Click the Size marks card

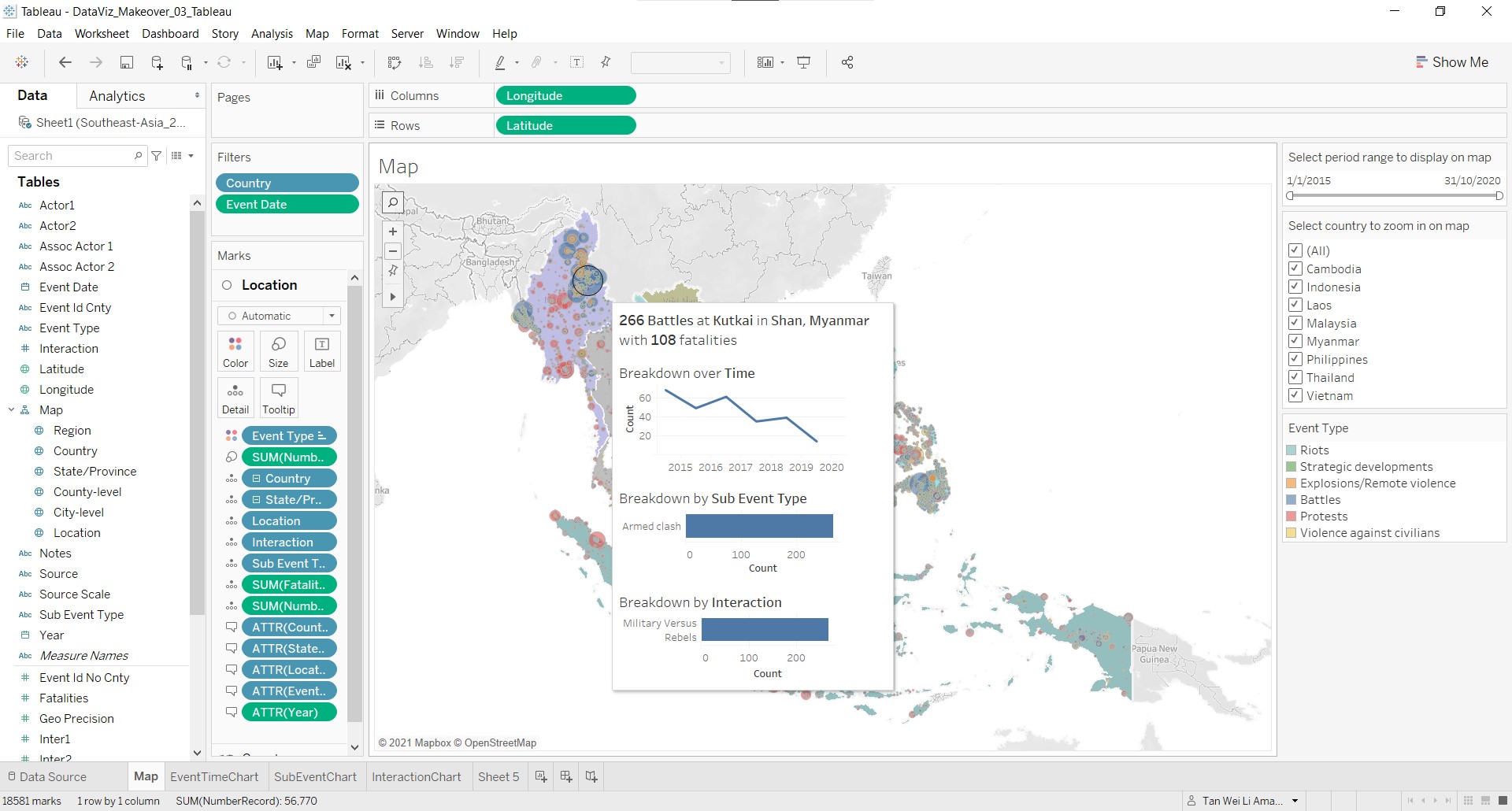278,351
